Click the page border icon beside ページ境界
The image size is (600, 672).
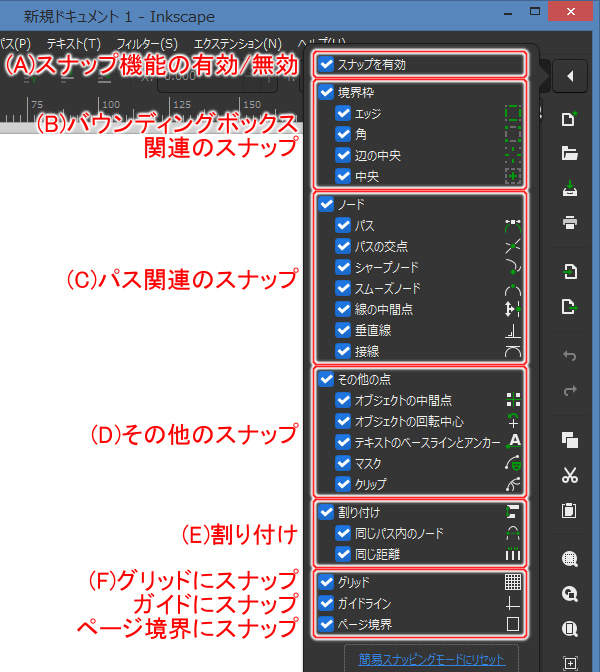[513, 624]
